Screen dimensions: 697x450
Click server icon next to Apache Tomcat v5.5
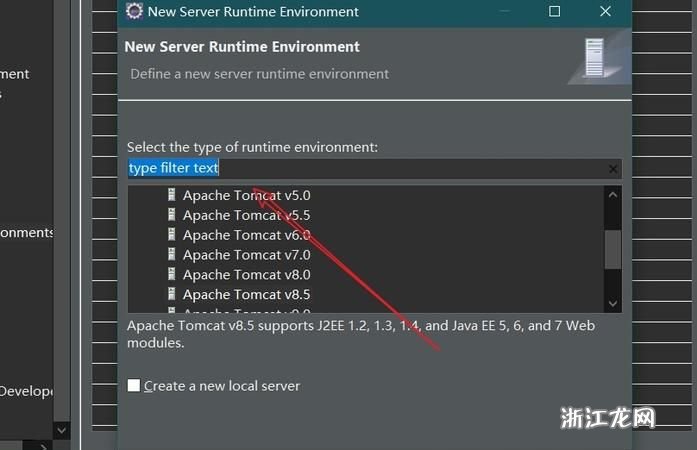[172, 215]
